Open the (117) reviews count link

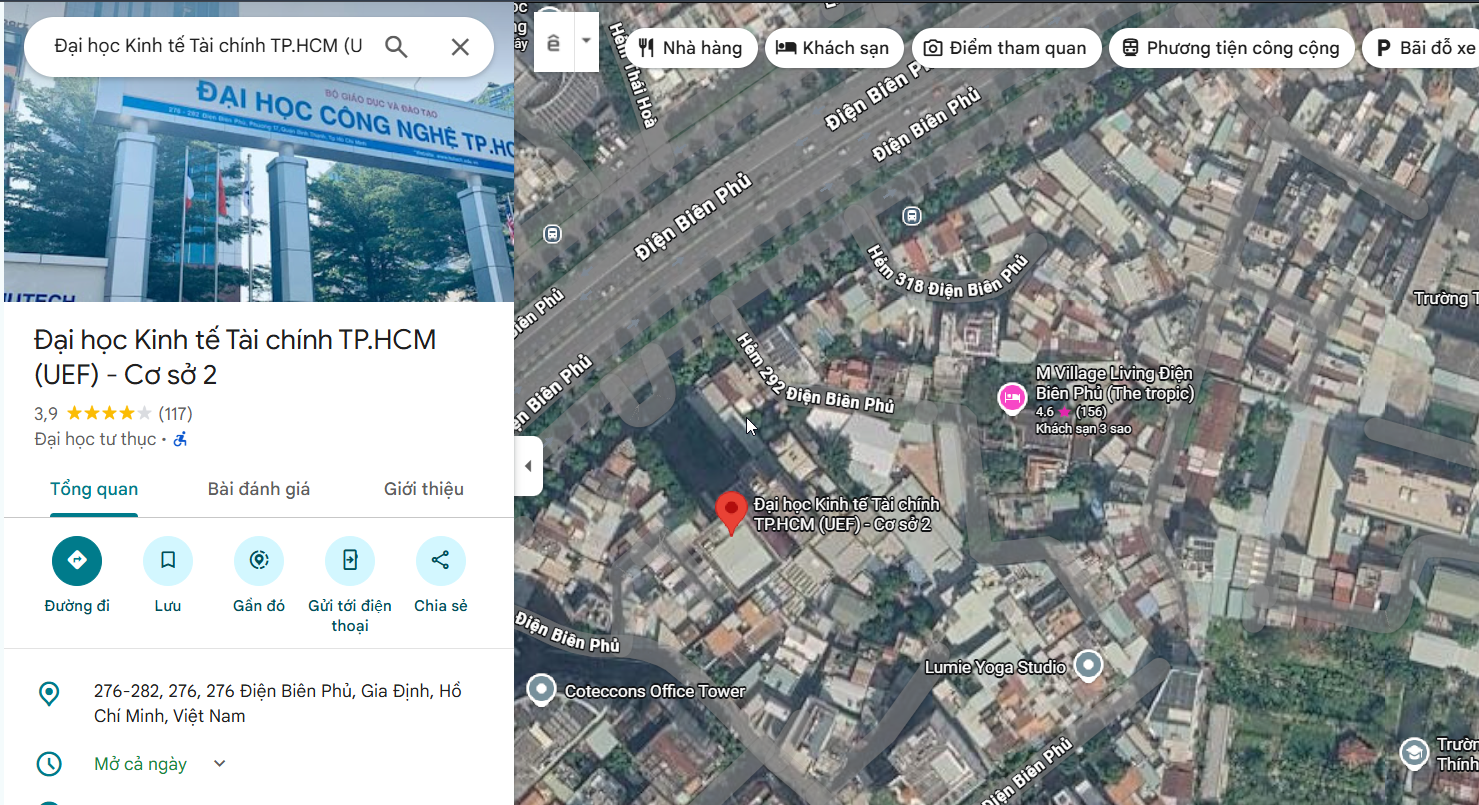coord(175,413)
